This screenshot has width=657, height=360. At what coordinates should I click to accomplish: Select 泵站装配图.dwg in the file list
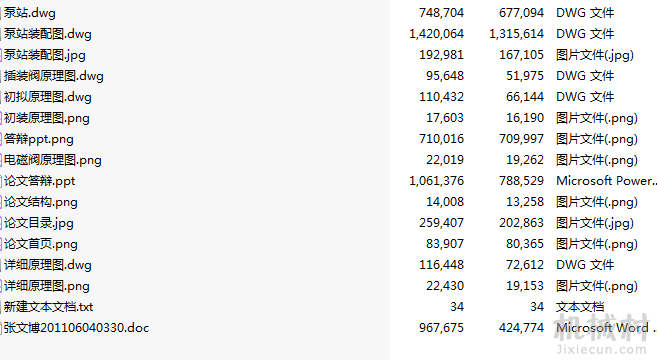point(48,34)
